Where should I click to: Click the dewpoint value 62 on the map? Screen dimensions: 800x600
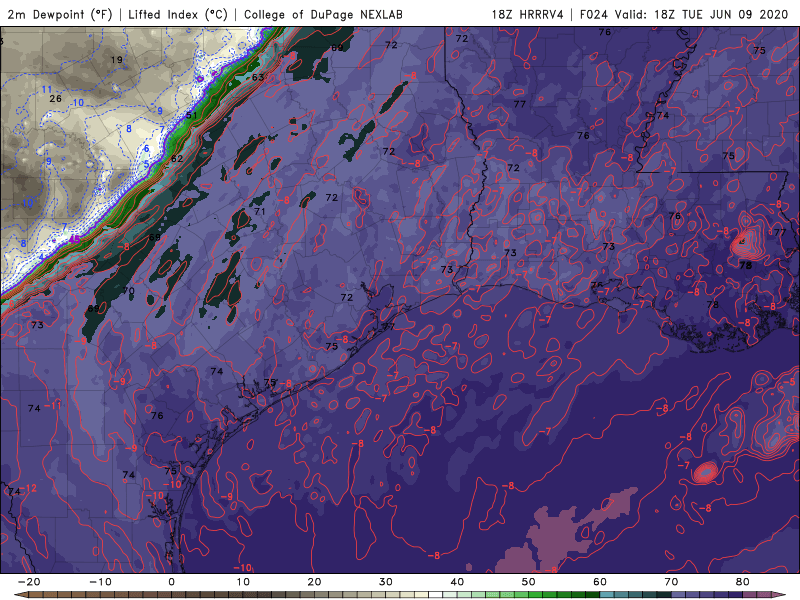pos(177,159)
